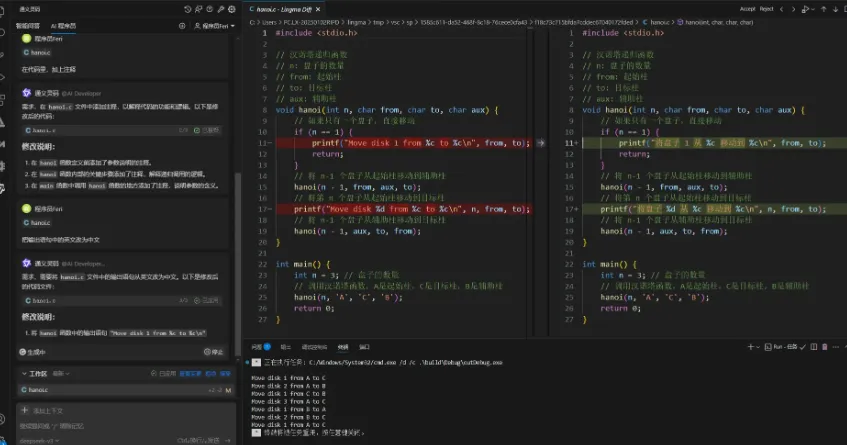The image size is (847, 445).
Task: Open first hanoi.c file chip in chat
Action: pyautogui.click(x=37, y=52)
